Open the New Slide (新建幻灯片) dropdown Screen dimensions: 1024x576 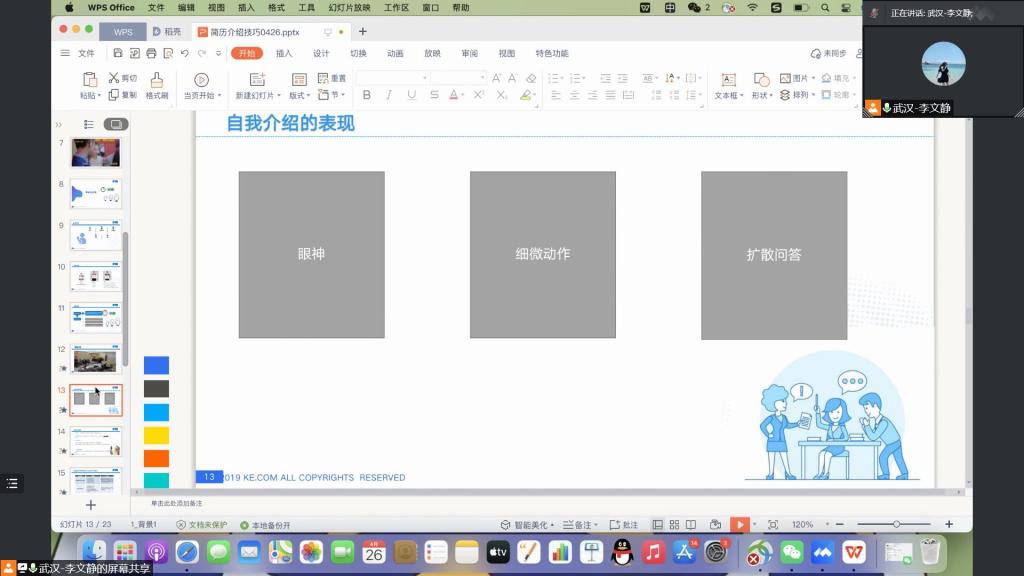(257, 95)
